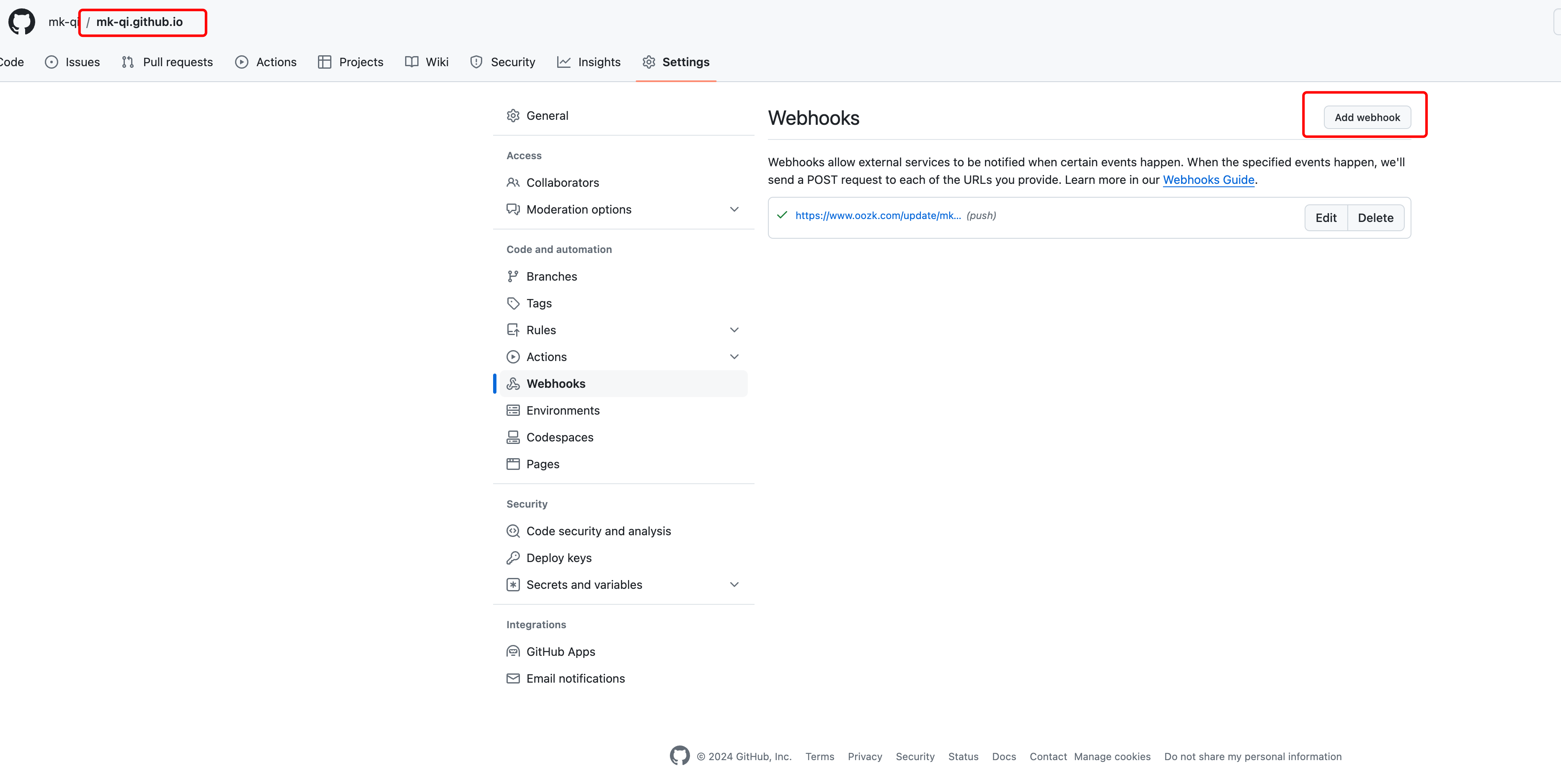This screenshot has width=1561, height=784.
Task: Expand the Moderation options chevron
Action: coord(734,209)
